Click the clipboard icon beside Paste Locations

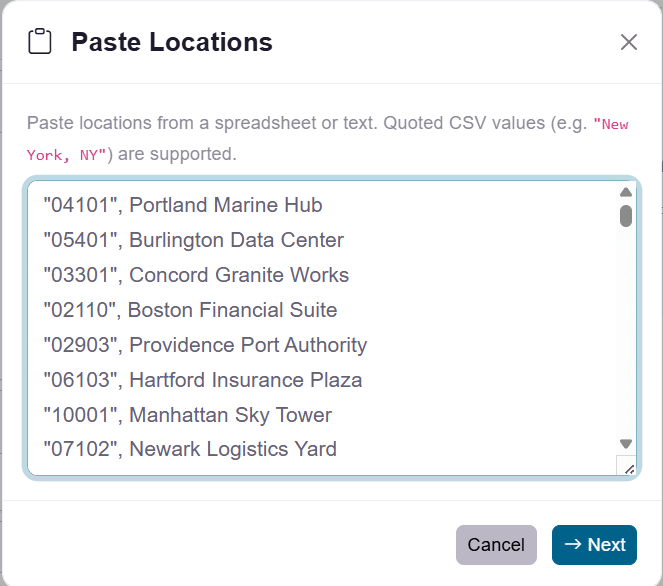point(40,42)
